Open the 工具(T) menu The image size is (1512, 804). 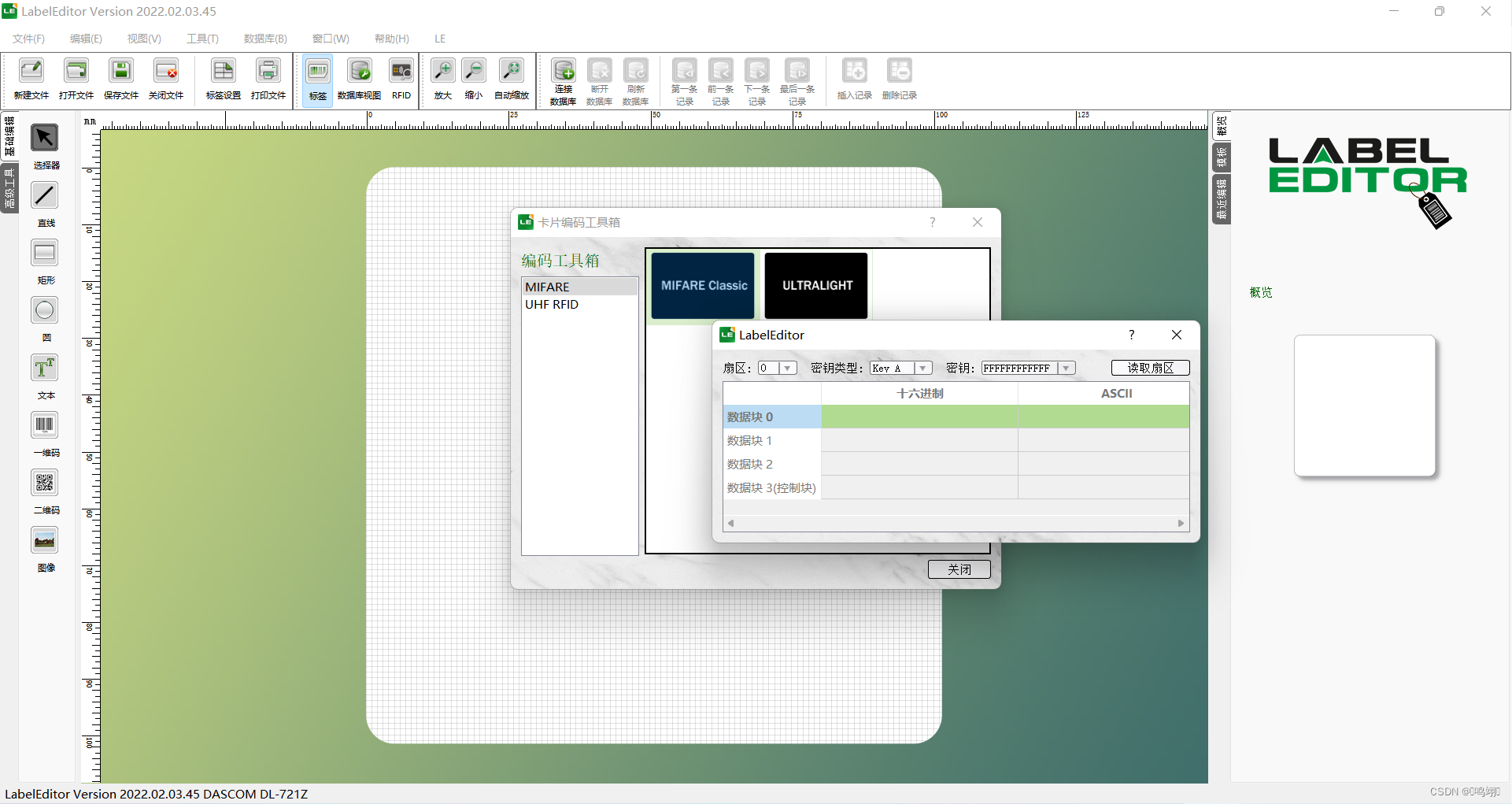pyautogui.click(x=202, y=39)
